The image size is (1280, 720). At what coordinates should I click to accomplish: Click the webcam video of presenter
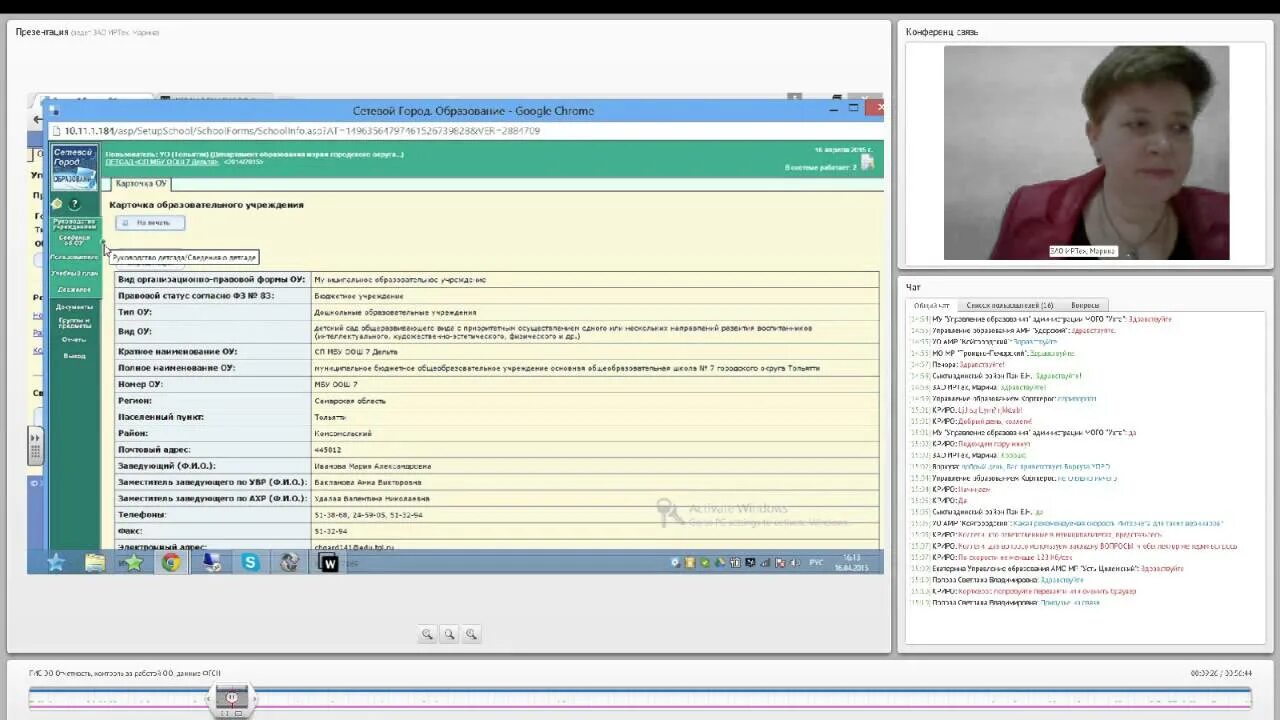tap(1086, 152)
